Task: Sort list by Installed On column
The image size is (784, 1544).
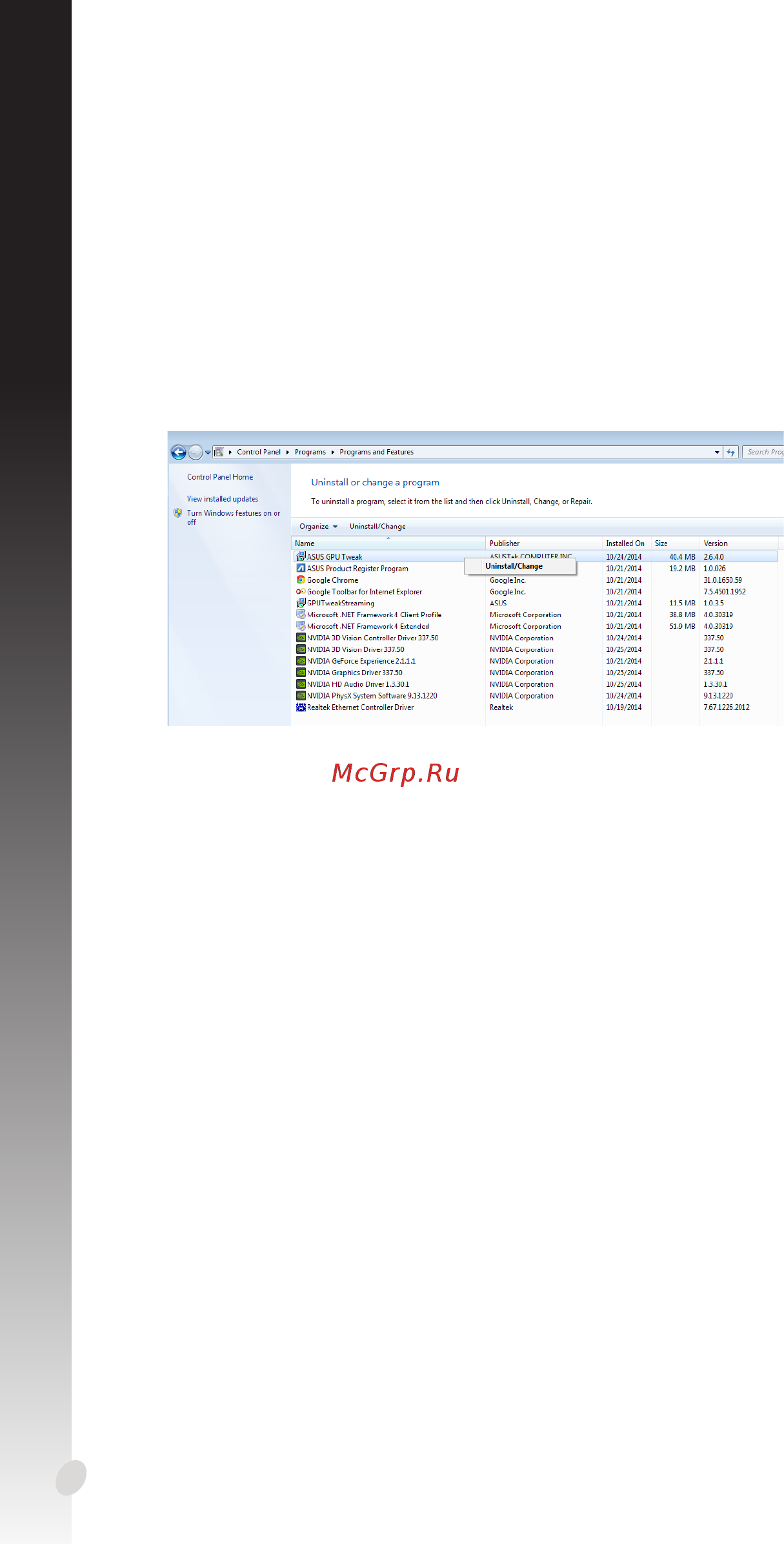Action: click(627, 543)
